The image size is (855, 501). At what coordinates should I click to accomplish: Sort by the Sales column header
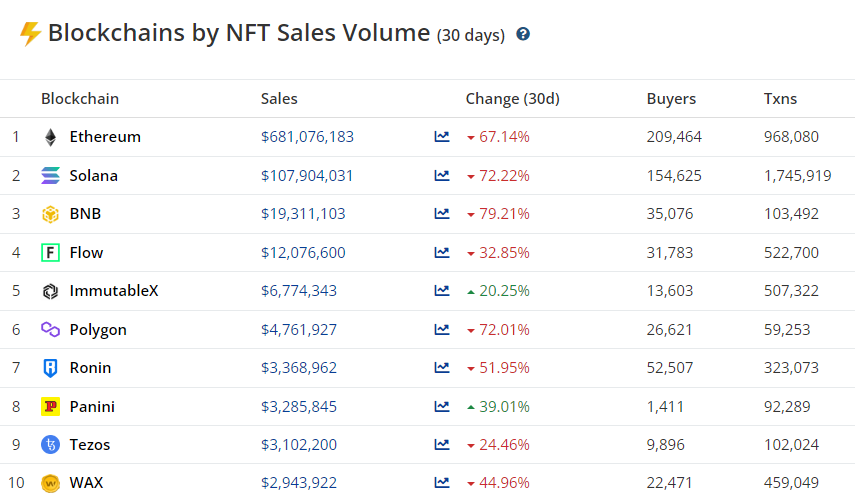tap(279, 99)
